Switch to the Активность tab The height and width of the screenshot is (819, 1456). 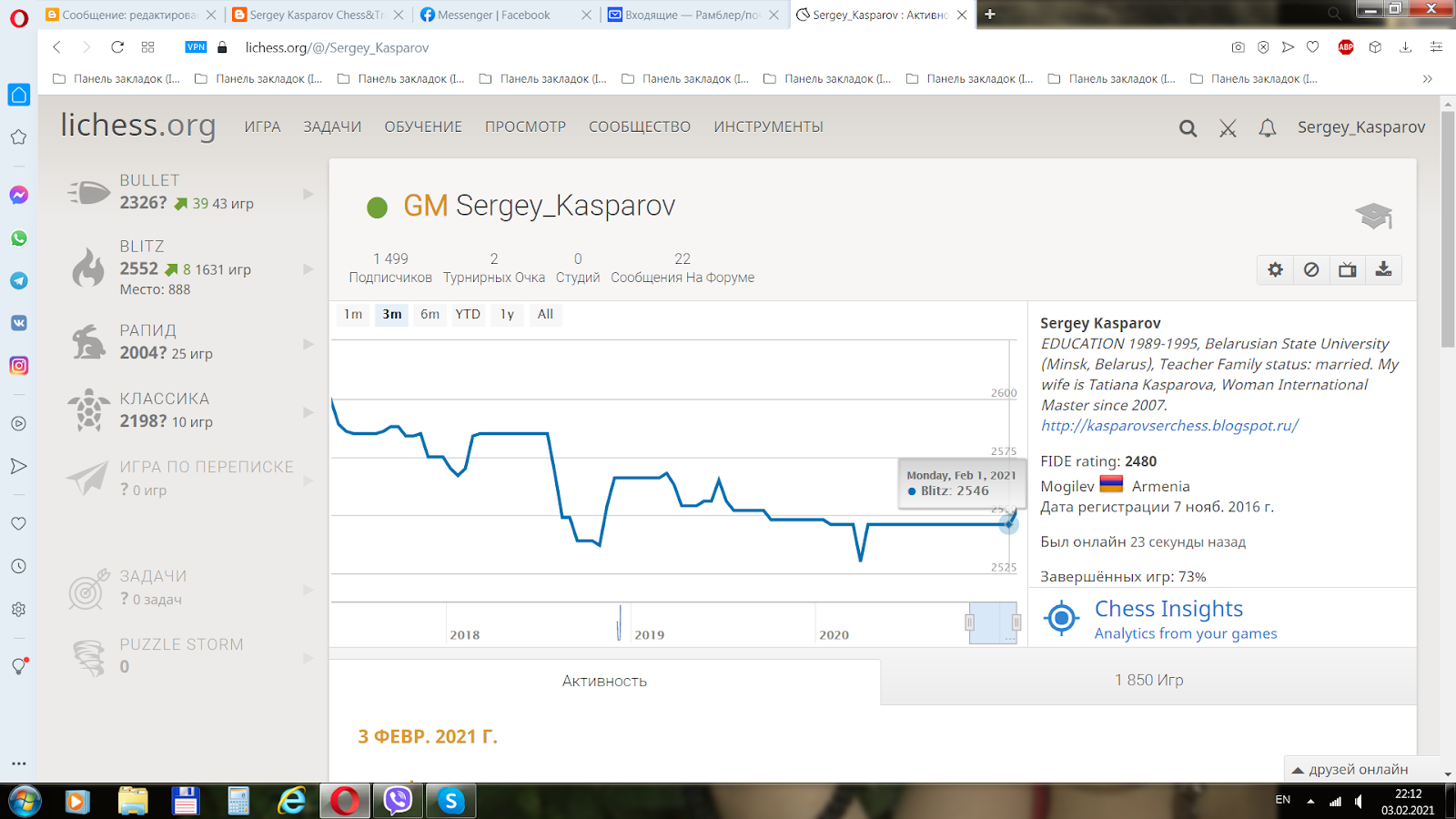click(x=604, y=681)
